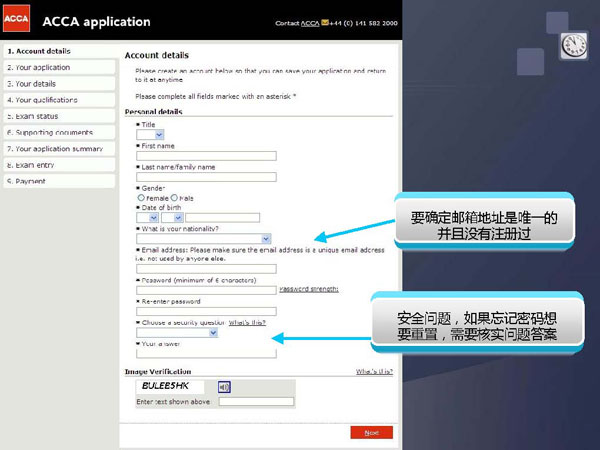
Task: Open the Title dropdown
Action: point(149,134)
